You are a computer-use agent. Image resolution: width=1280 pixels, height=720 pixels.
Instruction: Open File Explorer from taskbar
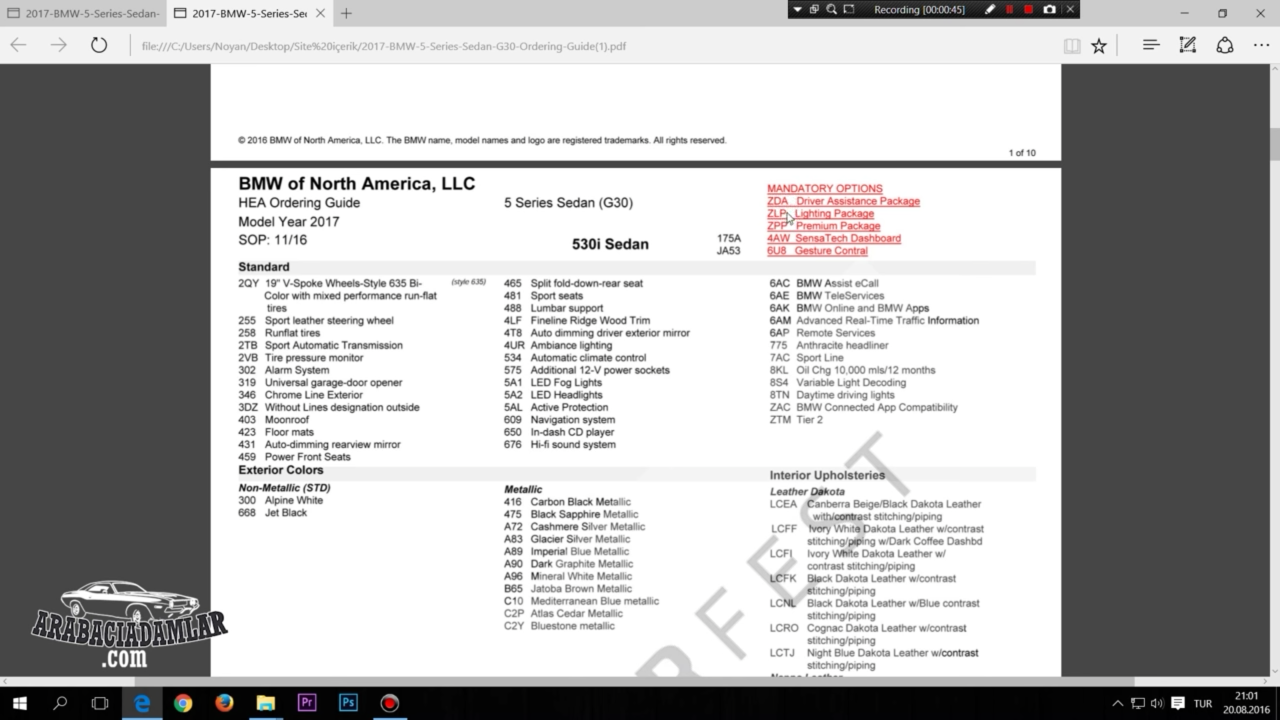[265, 703]
